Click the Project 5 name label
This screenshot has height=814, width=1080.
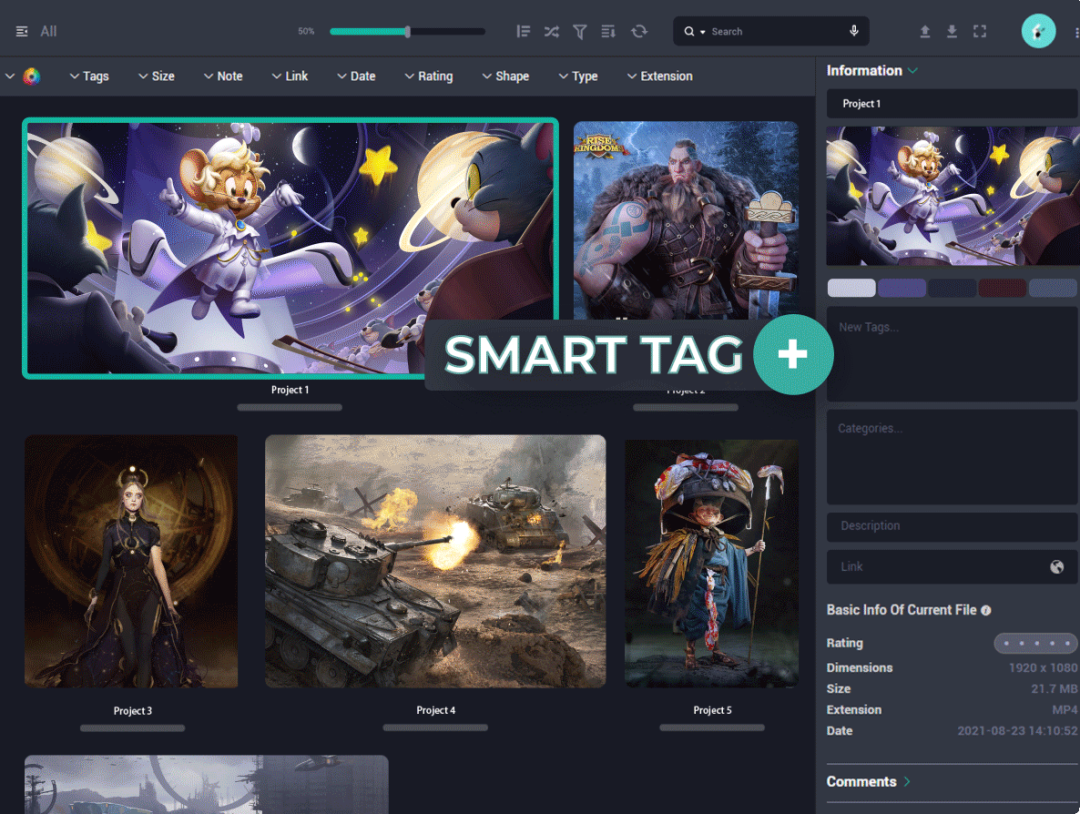[712, 710]
